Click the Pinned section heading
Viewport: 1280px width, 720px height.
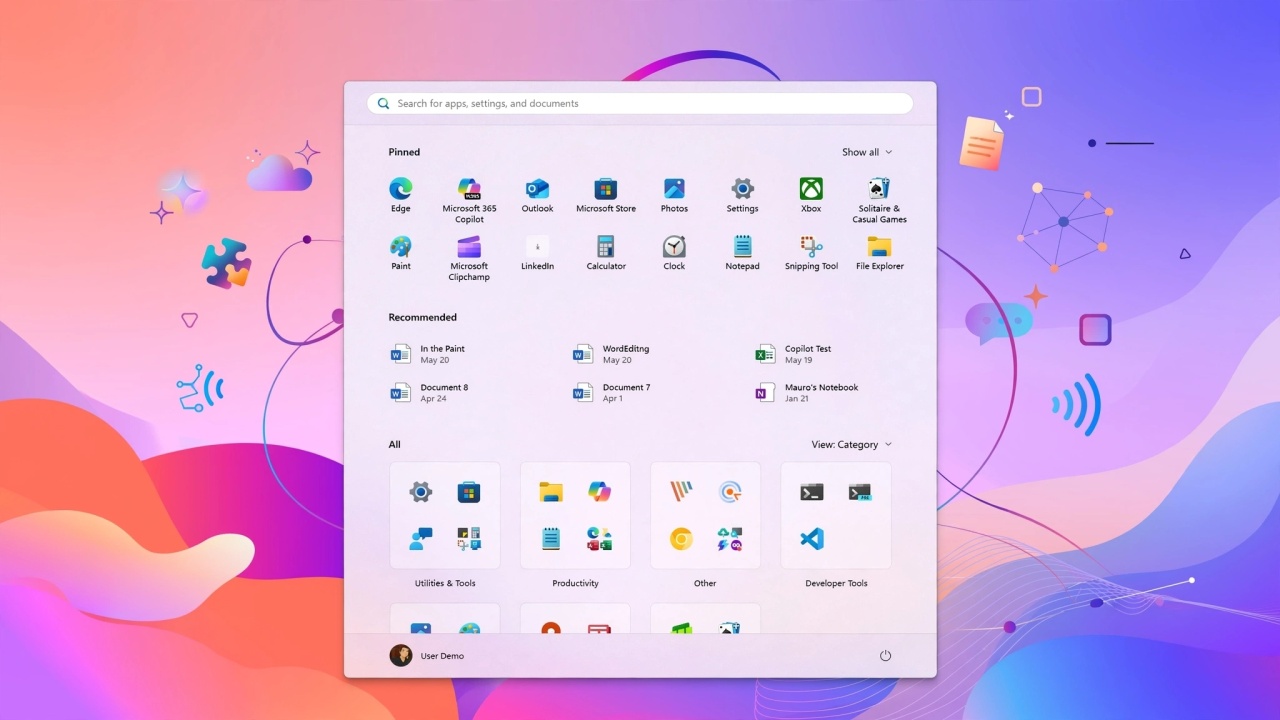click(x=404, y=152)
